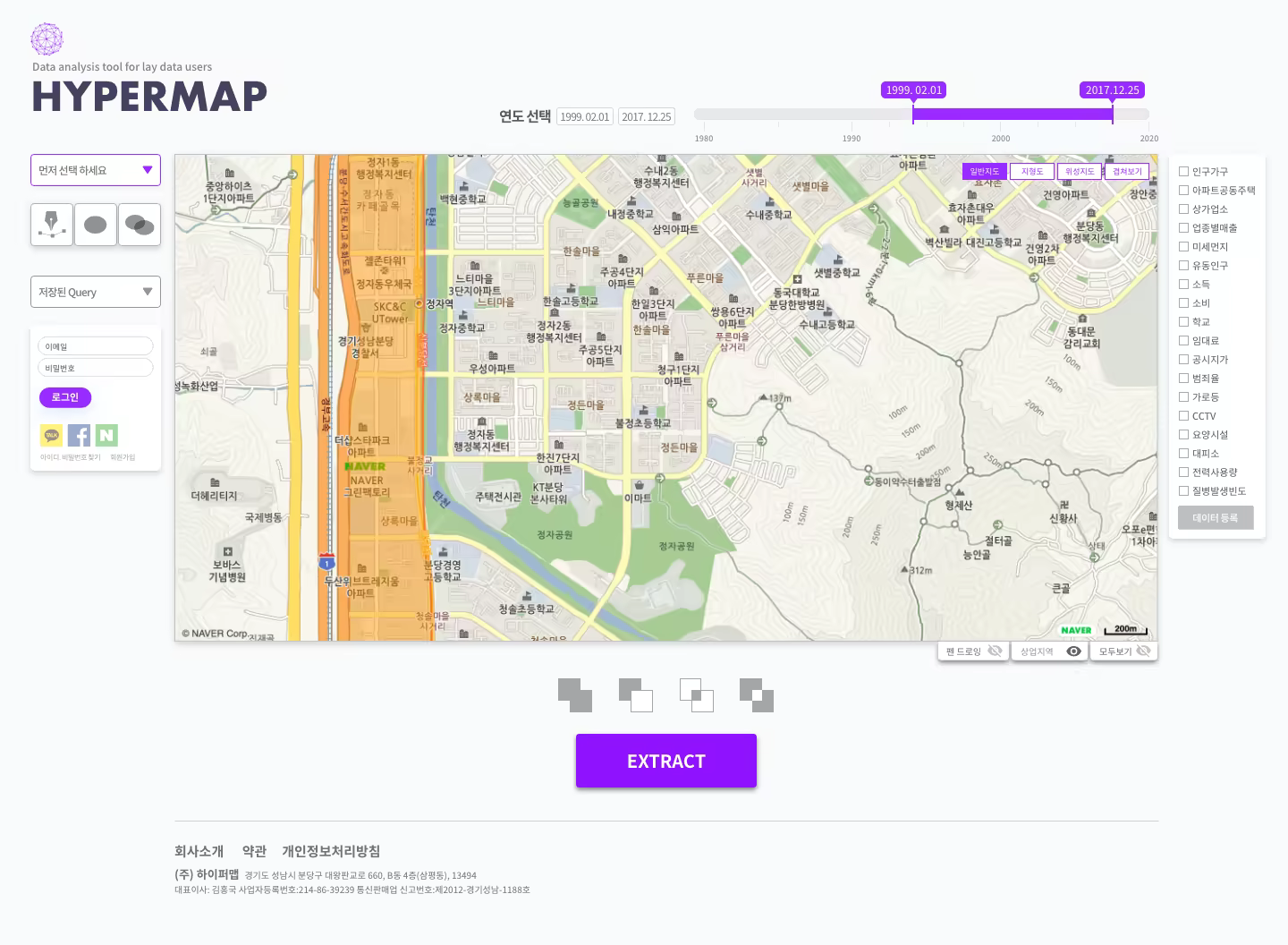Viewport: 1288px width, 945px height.
Task: Select the Pen drawing tool
Action: click(51, 224)
